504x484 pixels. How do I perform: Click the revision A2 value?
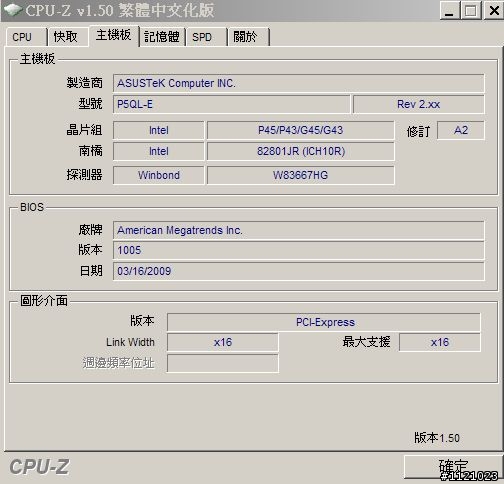[461, 130]
